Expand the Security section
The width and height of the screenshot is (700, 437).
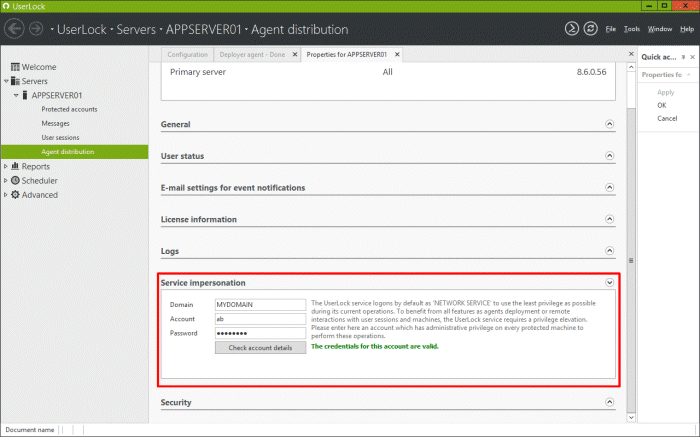[x=609, y=402]
